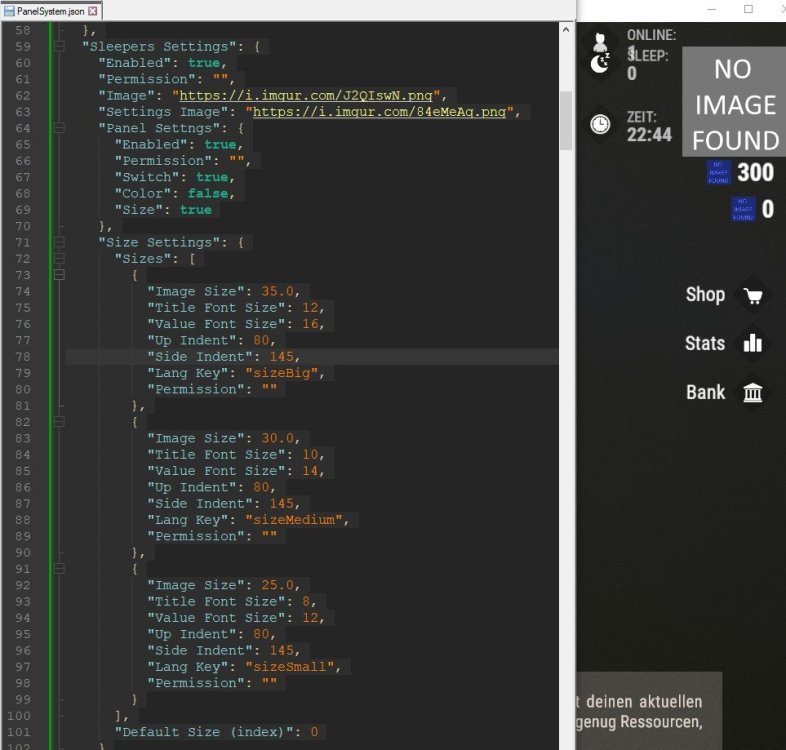Click the "sizeSmall" Lang Key value

pos(290,667)
